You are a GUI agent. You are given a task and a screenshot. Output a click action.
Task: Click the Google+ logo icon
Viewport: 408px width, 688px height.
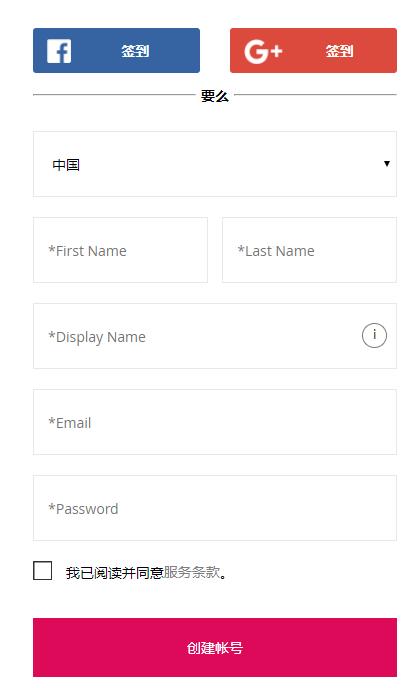[263, 51]
